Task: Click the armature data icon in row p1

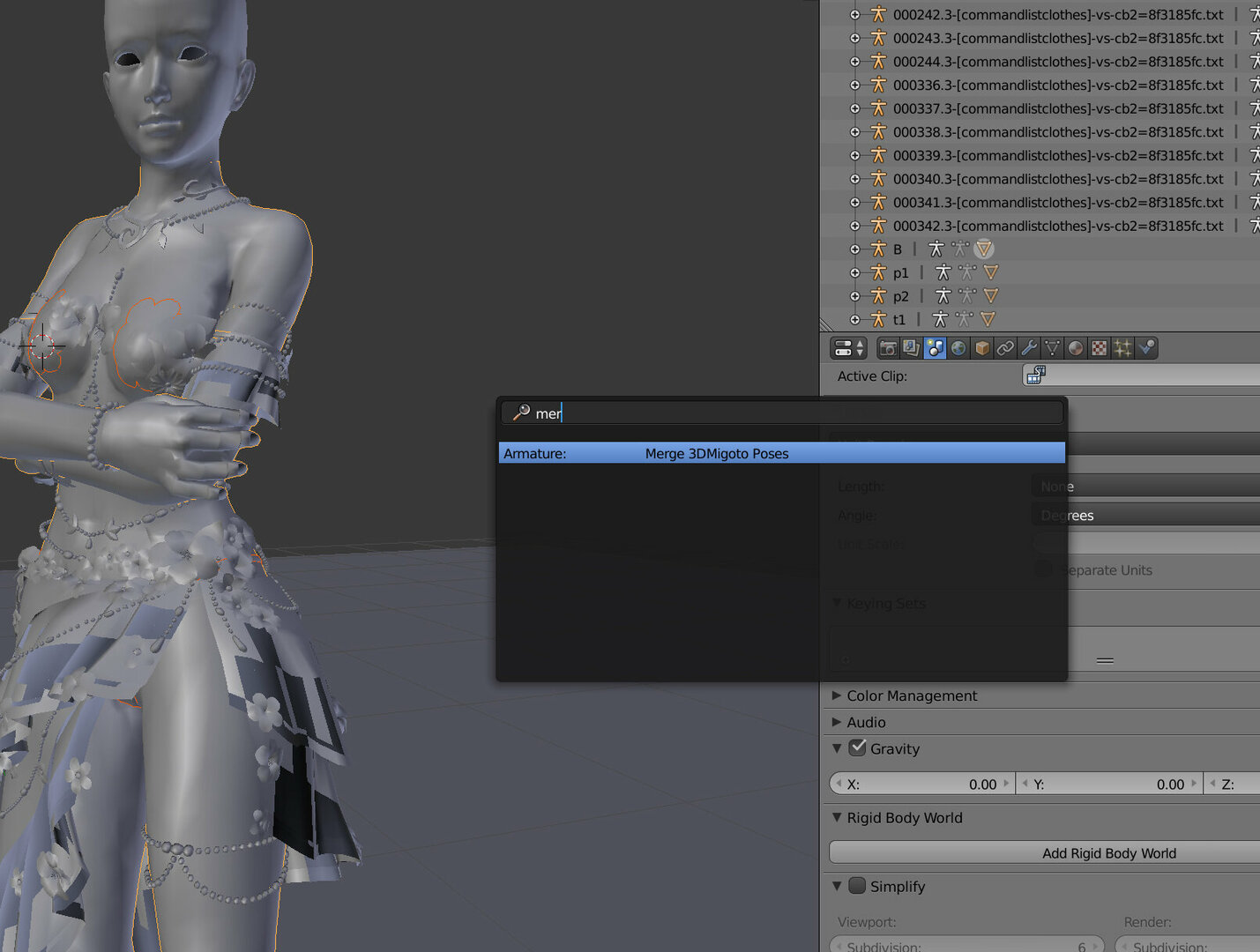Action: (943, 272)
